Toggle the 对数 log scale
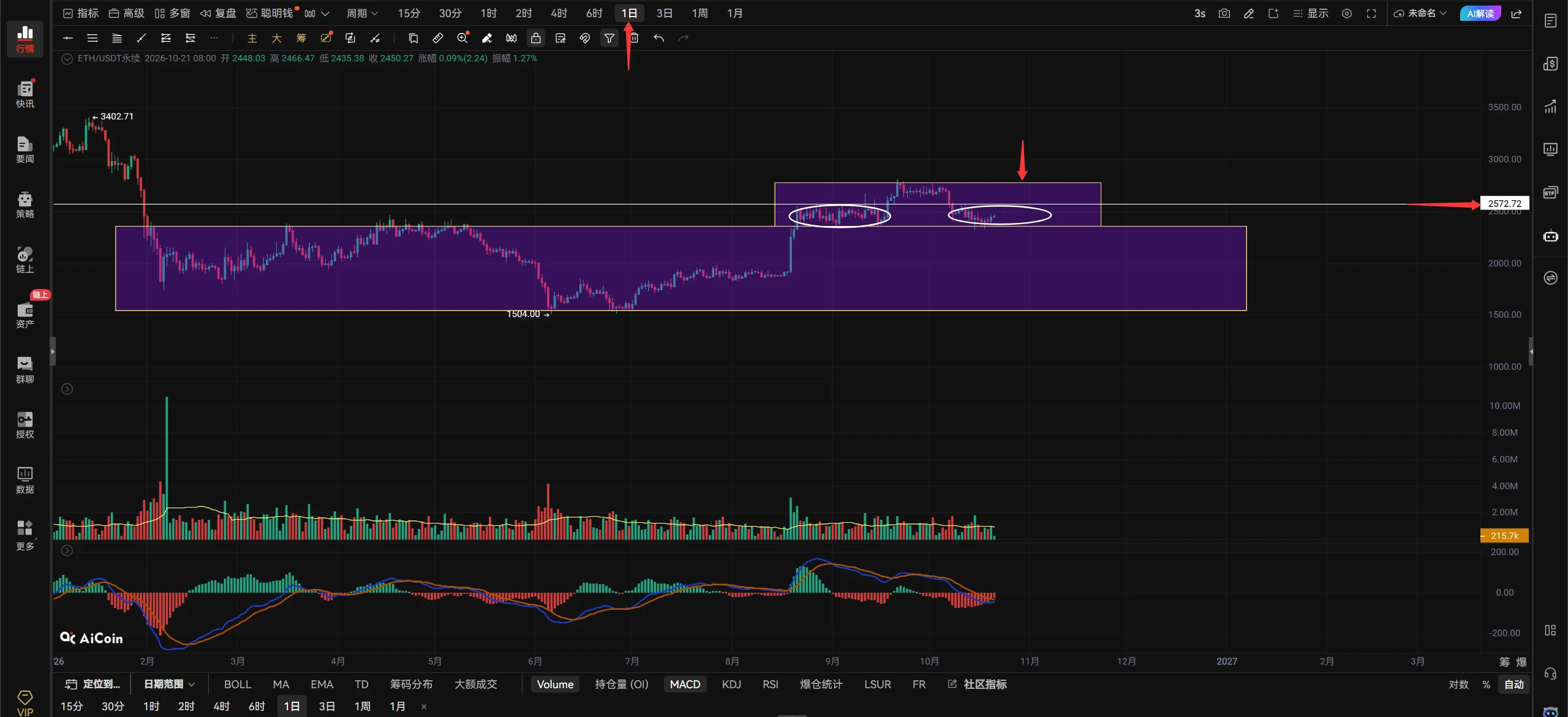This screenshot has width=1568, height=717. [x=1458, y=684]
